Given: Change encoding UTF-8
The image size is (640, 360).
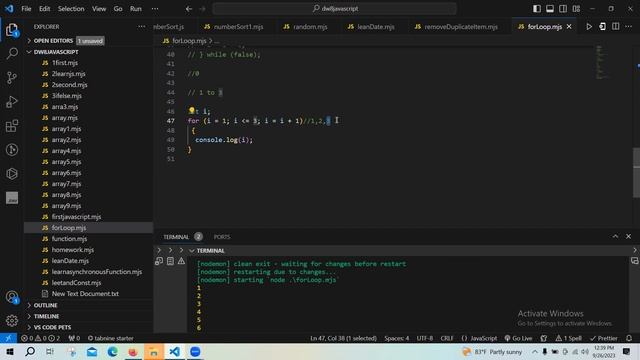Looking at the screenshot, I should pos(424,338).
